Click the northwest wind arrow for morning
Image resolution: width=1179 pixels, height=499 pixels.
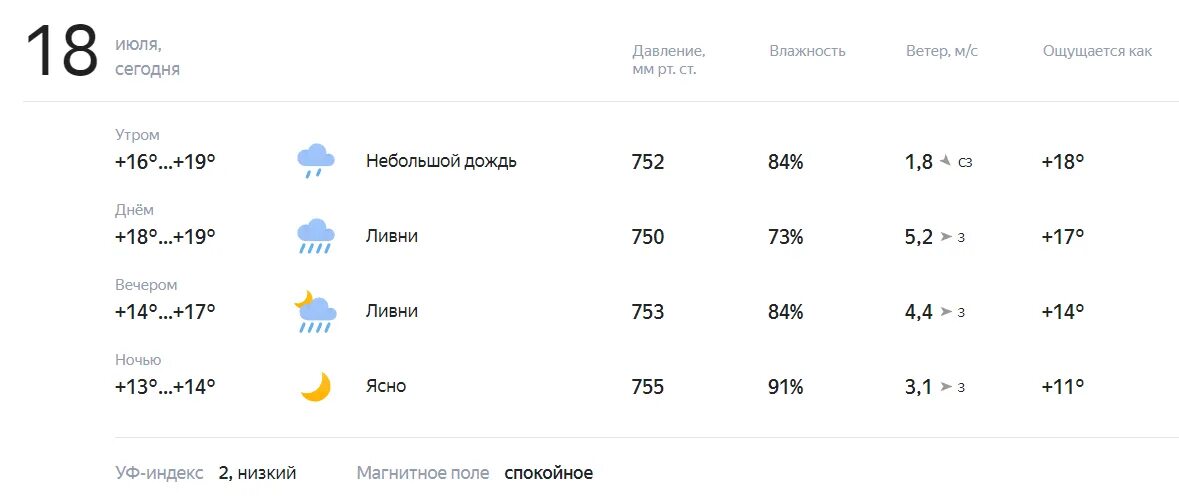click(x=946, y=161)
